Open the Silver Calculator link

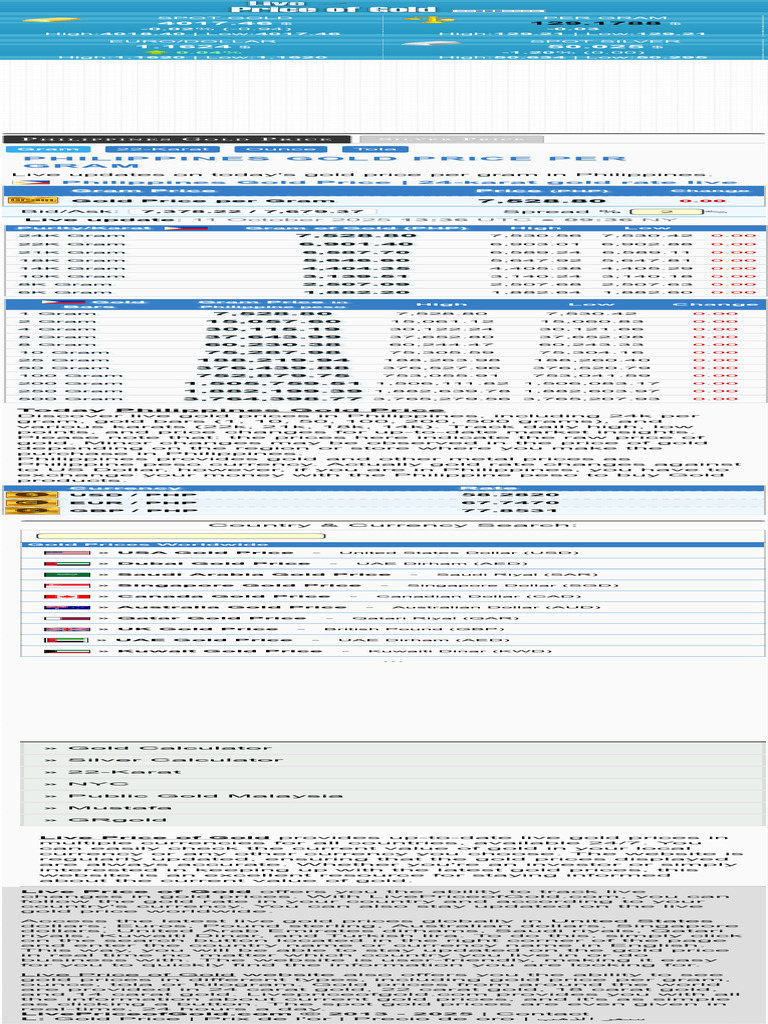[x=176, y=760]
